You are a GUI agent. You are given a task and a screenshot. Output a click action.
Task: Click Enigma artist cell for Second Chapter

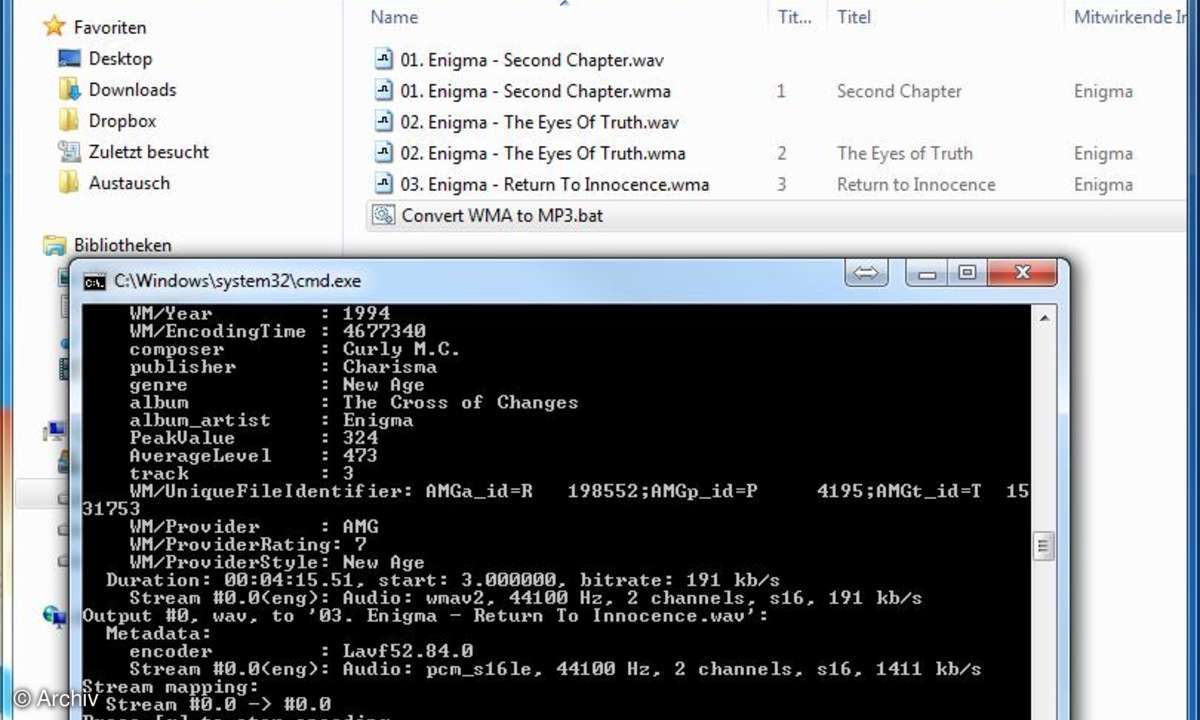tap(1103, 90)
